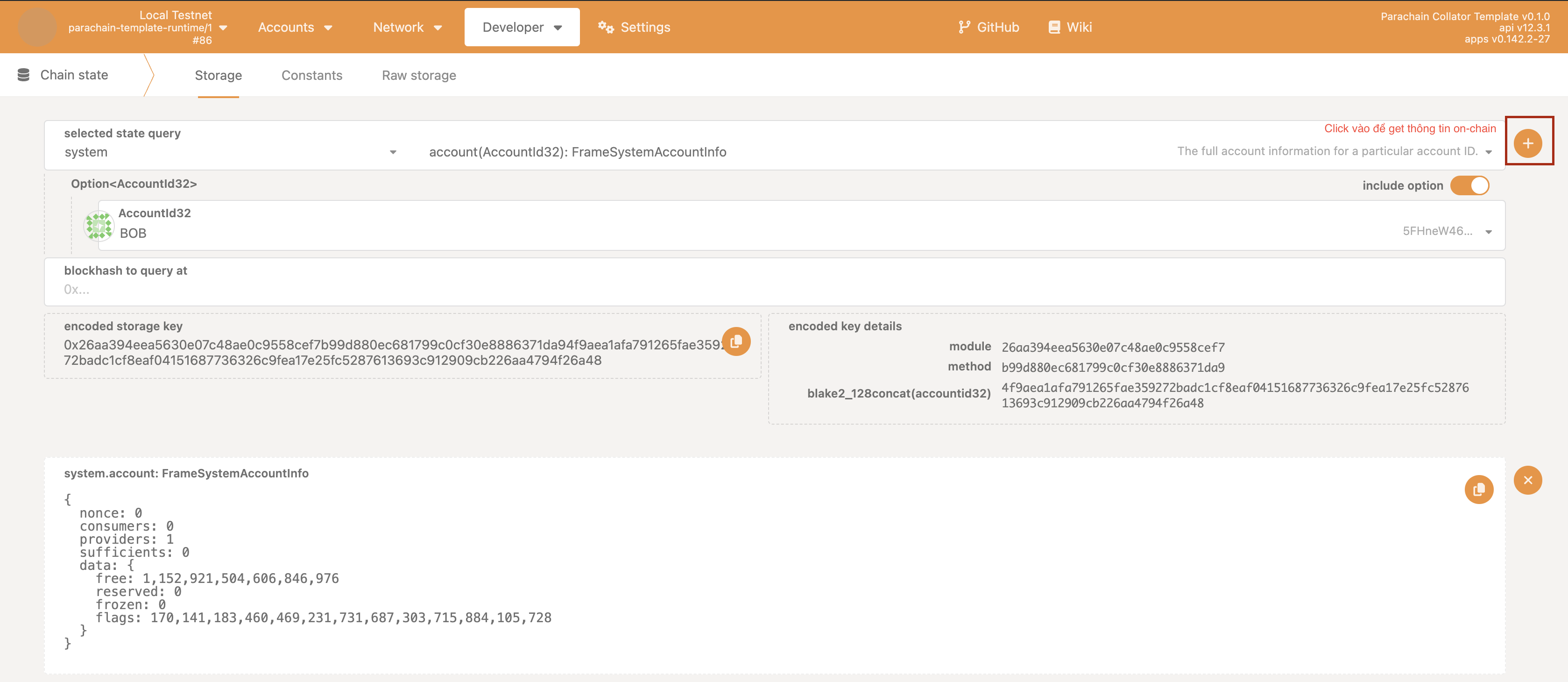Click the GitHub branch icon
1568x682 pixels.
[964, 28]
